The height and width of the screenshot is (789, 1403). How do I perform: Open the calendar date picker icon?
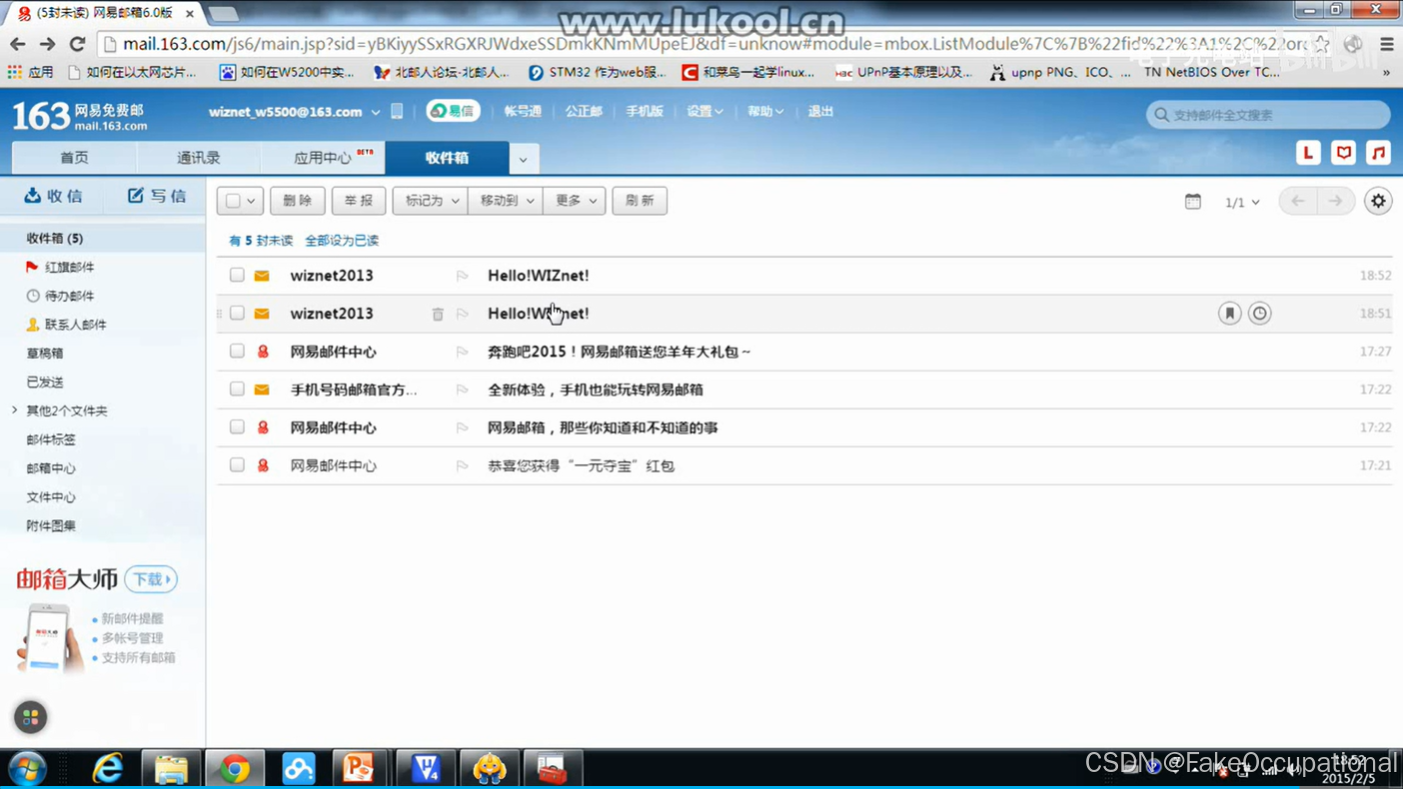[1193, 201]
